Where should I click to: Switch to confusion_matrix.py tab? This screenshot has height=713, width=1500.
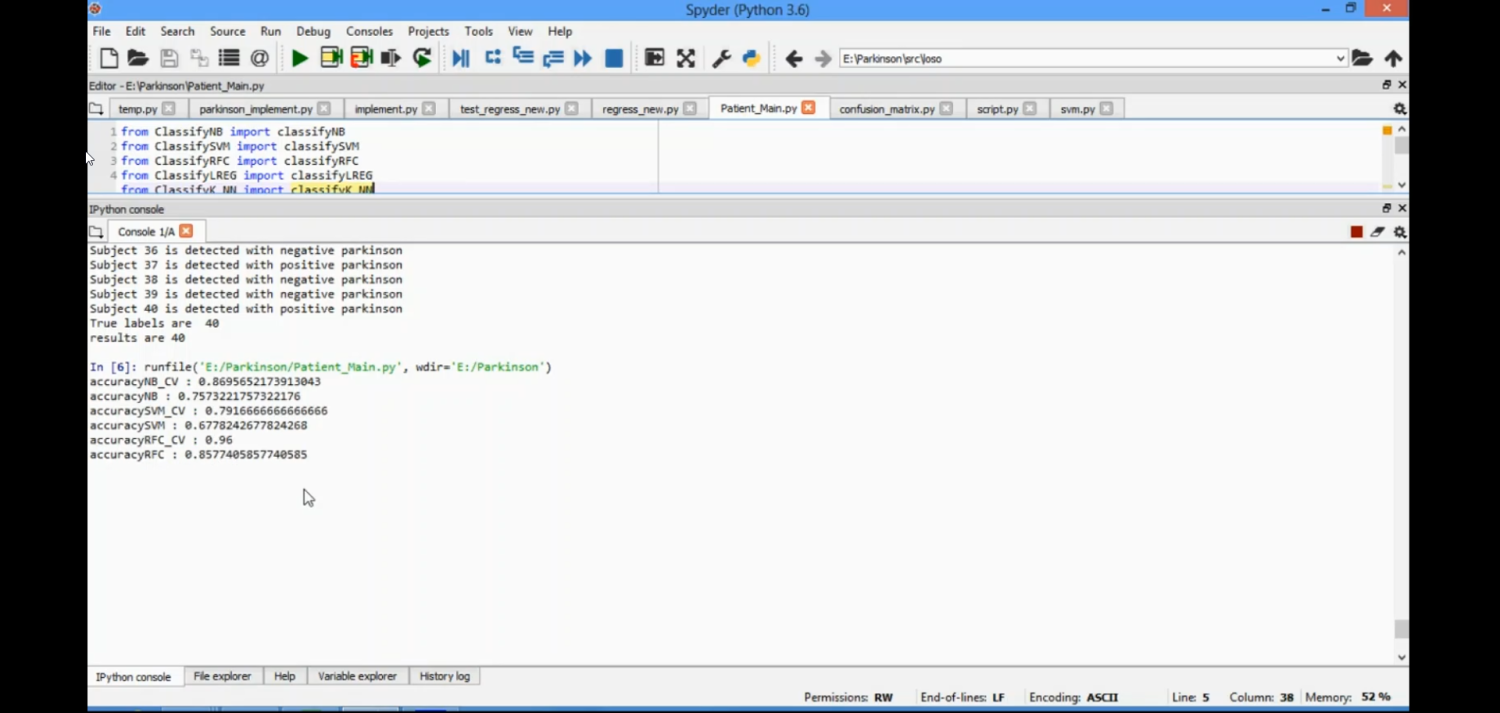886,109
